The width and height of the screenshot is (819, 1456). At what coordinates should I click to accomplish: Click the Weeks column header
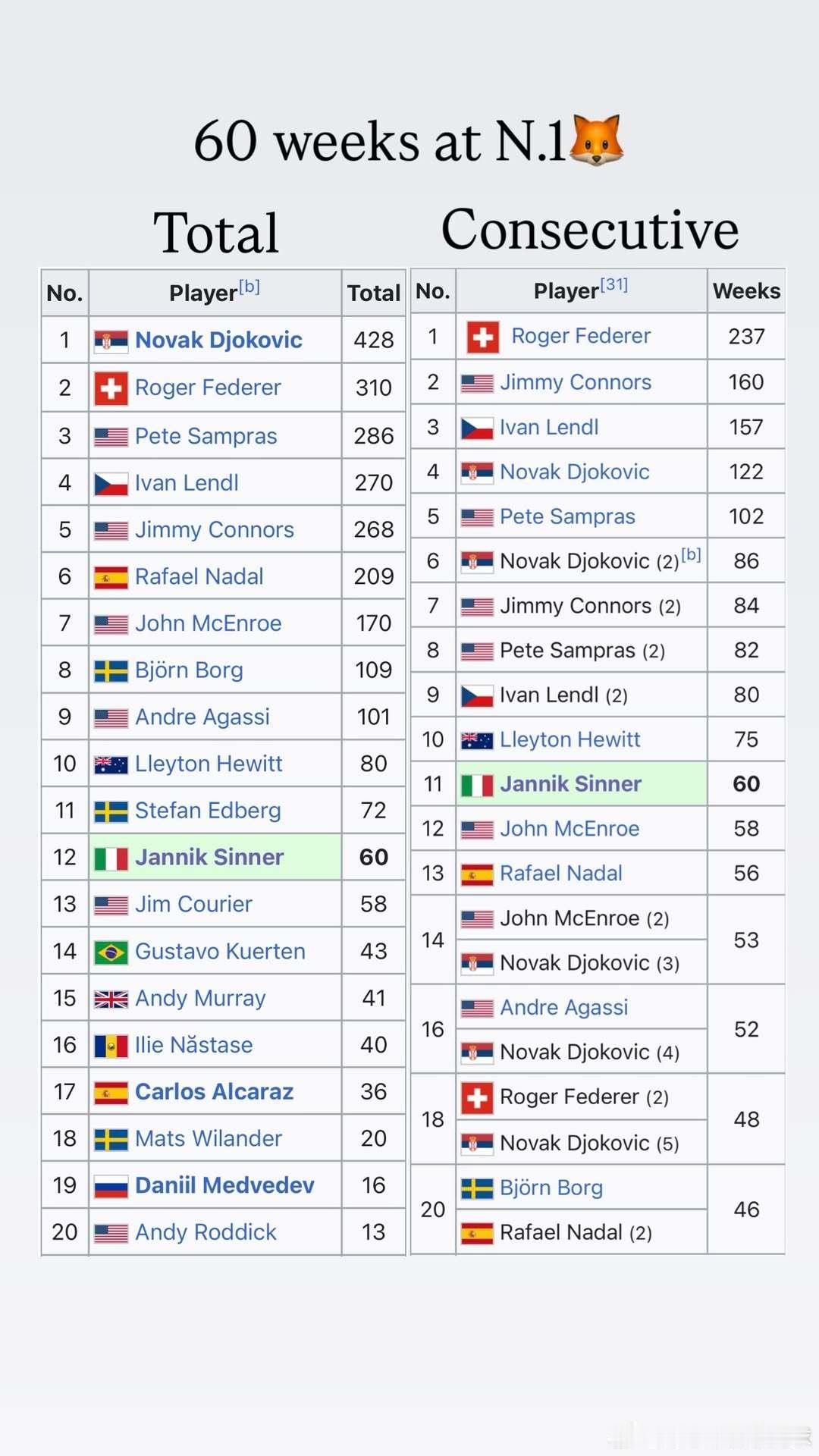click(x=746, y=291)
